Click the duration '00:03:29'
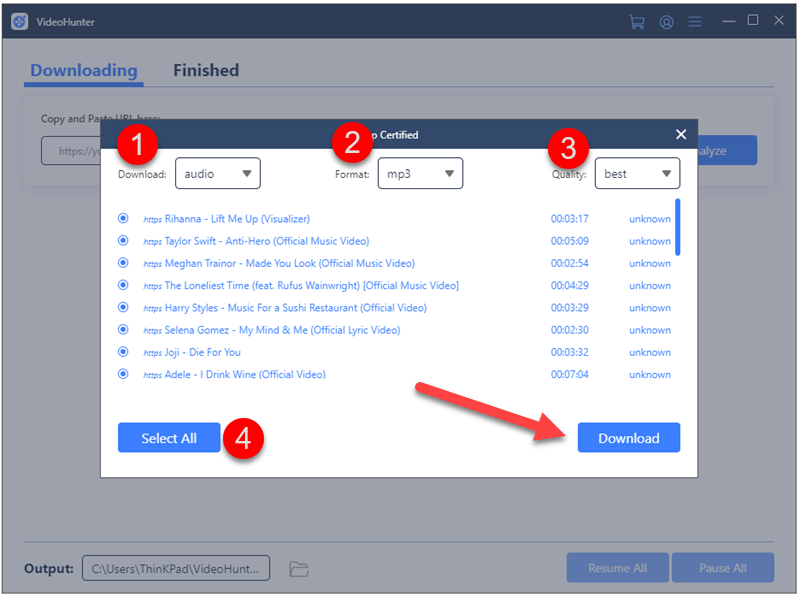This screenshot has width=800, height=597. [569, 308]
